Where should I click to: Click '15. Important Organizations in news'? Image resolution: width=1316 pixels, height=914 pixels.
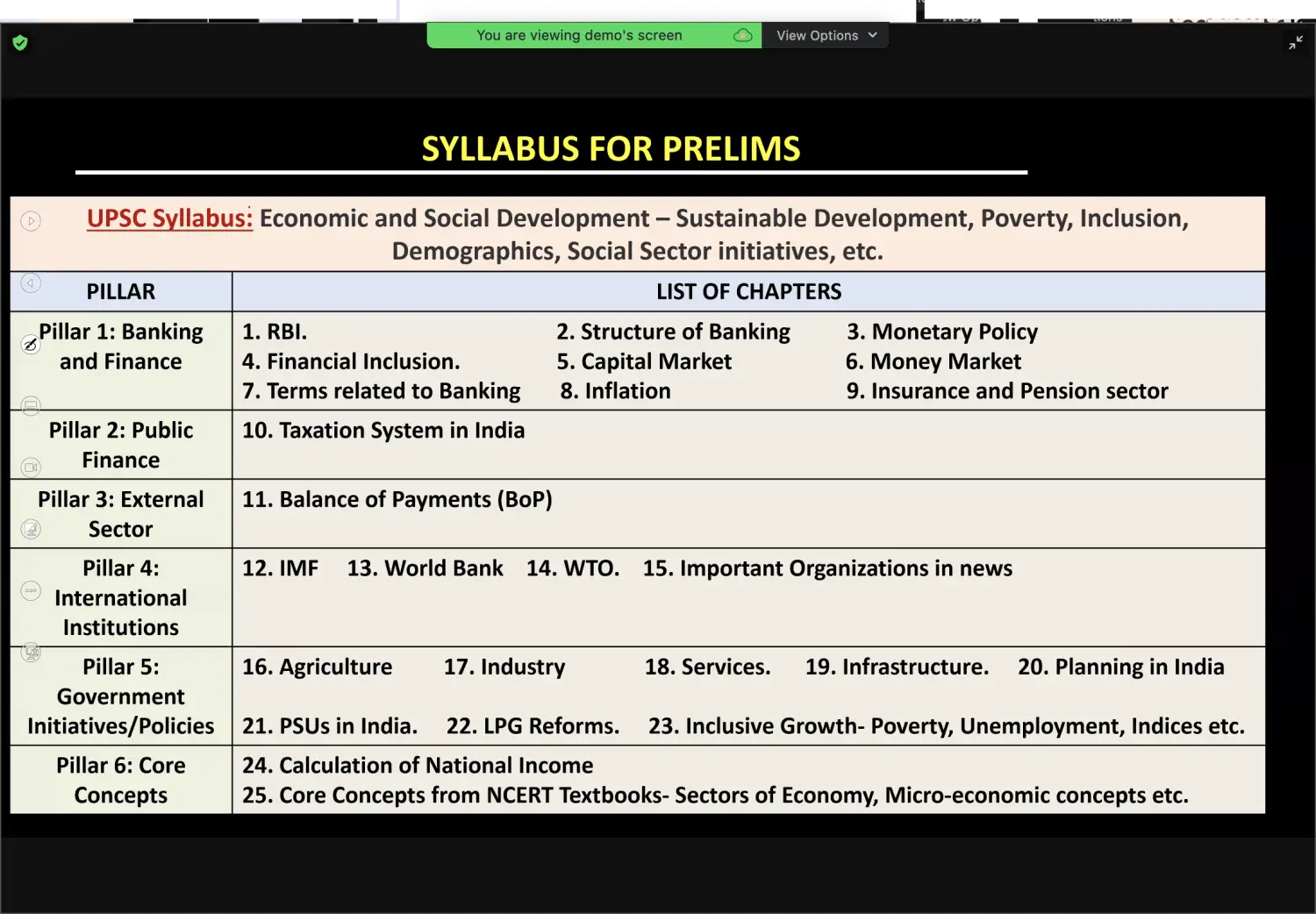(x=827, y=568)
